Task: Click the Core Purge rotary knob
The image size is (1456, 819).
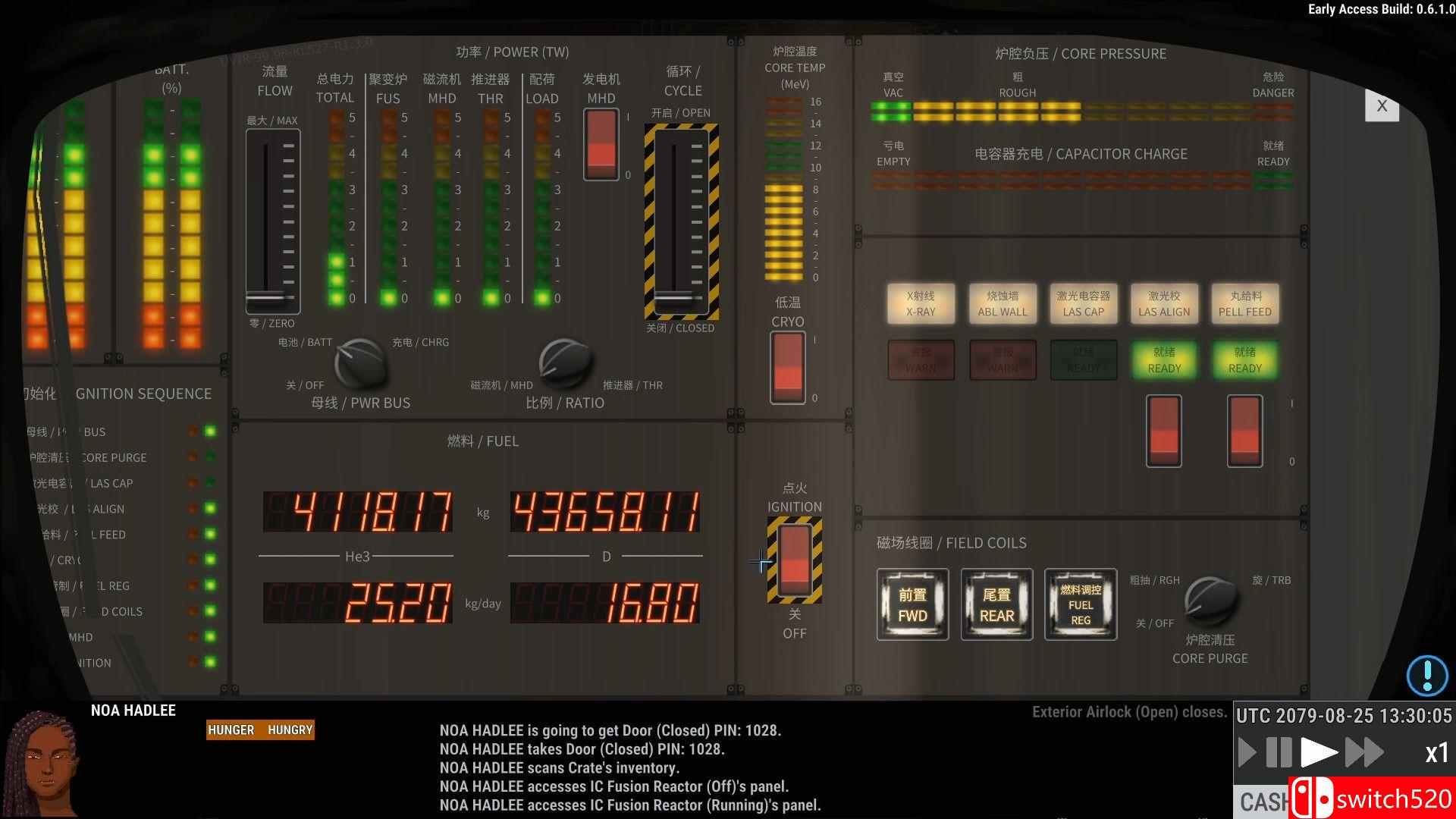Action: pyautogui.click(x=1210, y=600)
